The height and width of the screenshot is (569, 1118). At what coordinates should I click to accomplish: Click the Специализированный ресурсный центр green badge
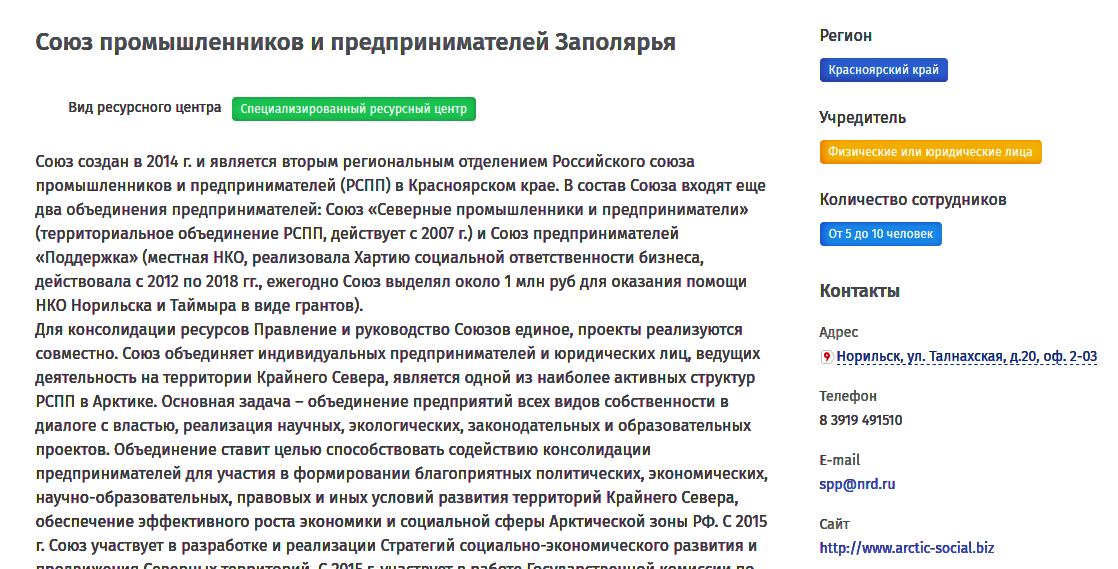point(354,109)
